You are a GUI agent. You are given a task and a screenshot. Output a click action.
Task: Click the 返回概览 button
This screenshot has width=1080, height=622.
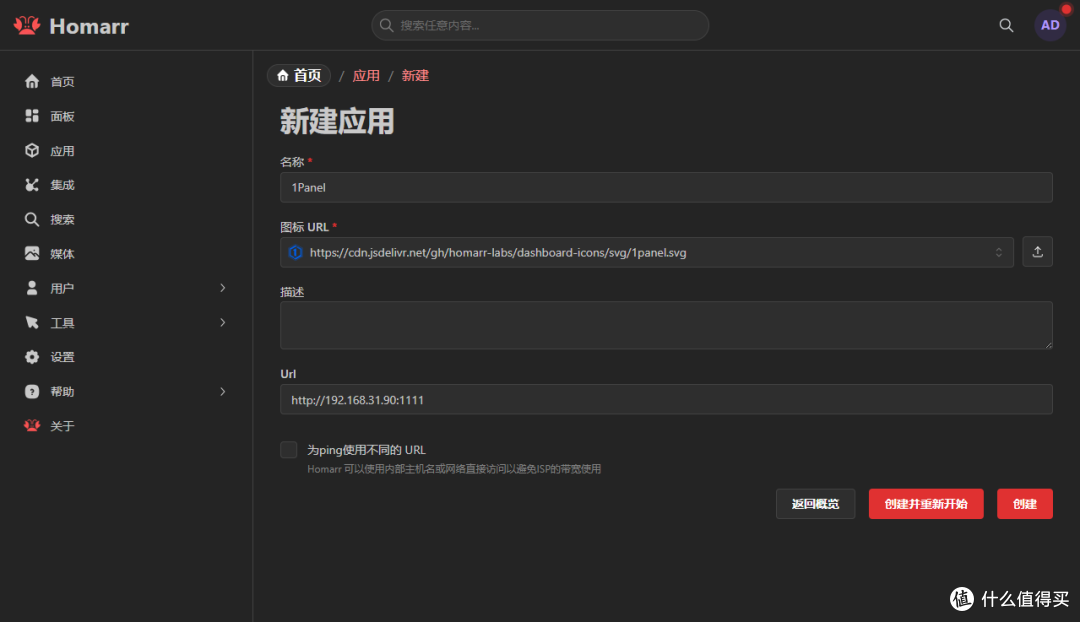tap(816, 504)
